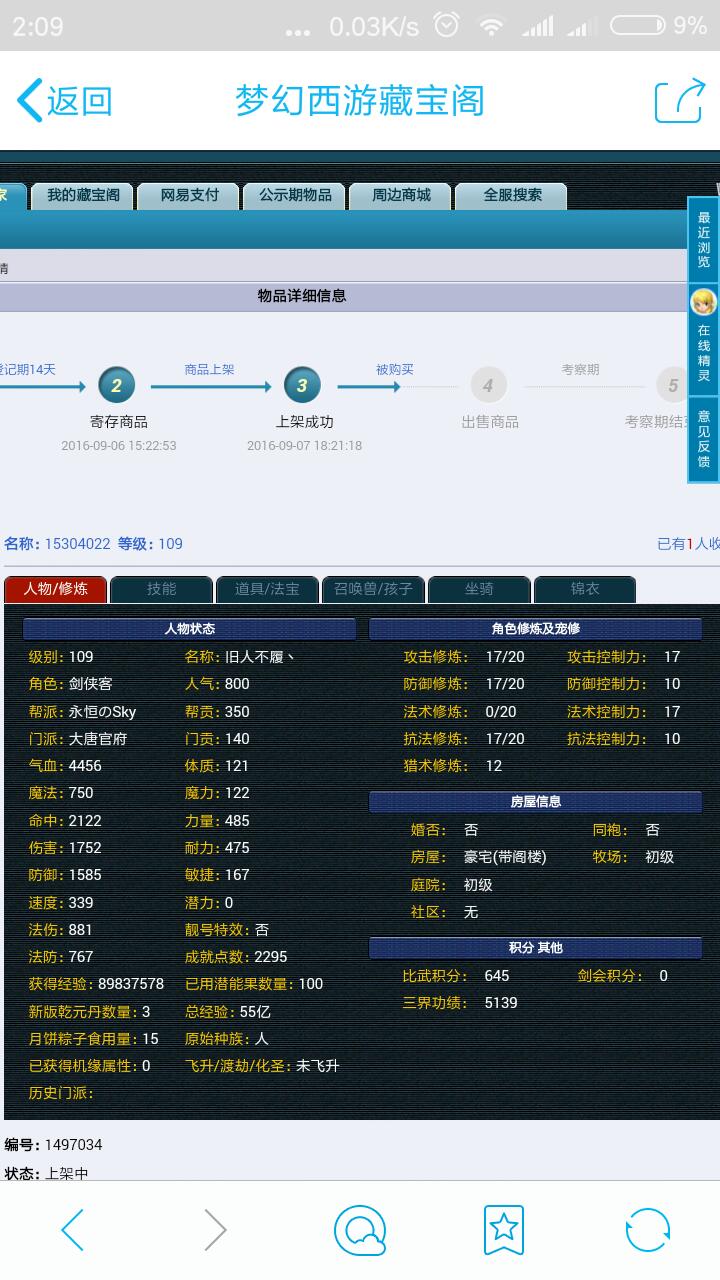
Task: Select 梦幻西游藏宝阁 page title
Action: [x=360, y=101]
